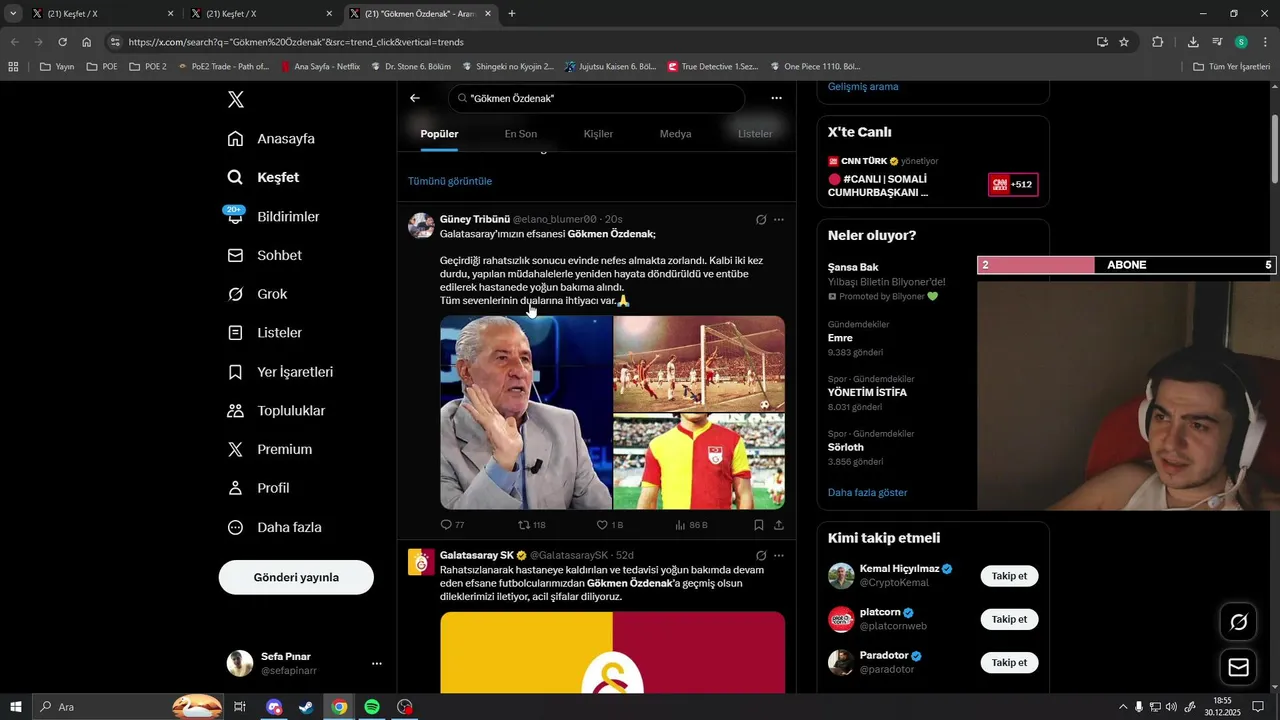The height and width of the screenshot is (720, 1280).
Task: Open the tab search dropdown arrow
Action: [13, 14]
